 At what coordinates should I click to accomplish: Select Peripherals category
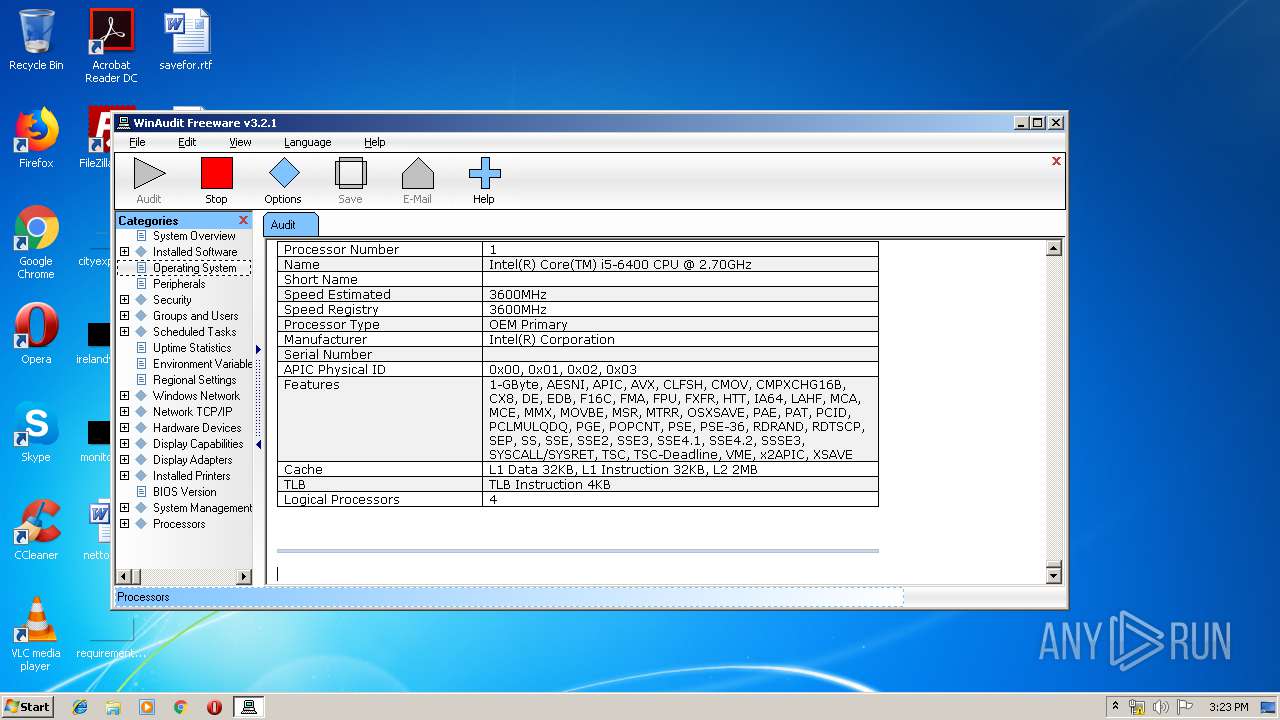coord(179,284)
